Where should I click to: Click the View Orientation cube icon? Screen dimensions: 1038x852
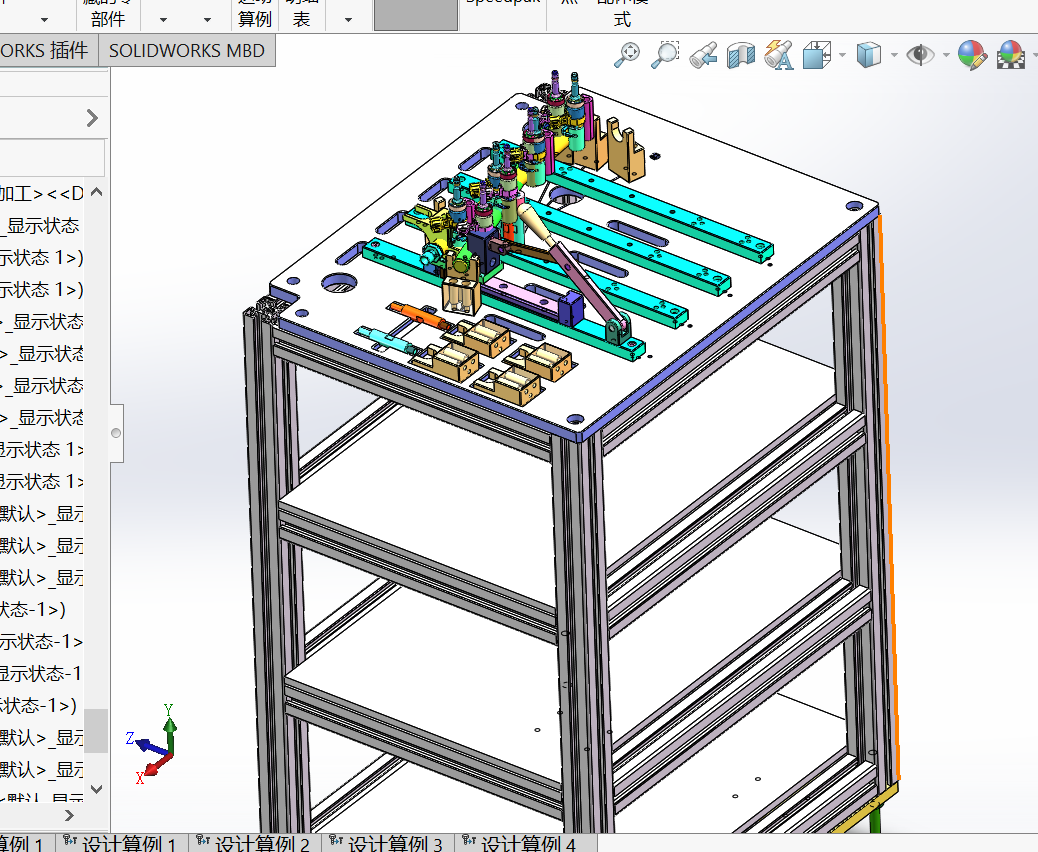coord(817,54)
